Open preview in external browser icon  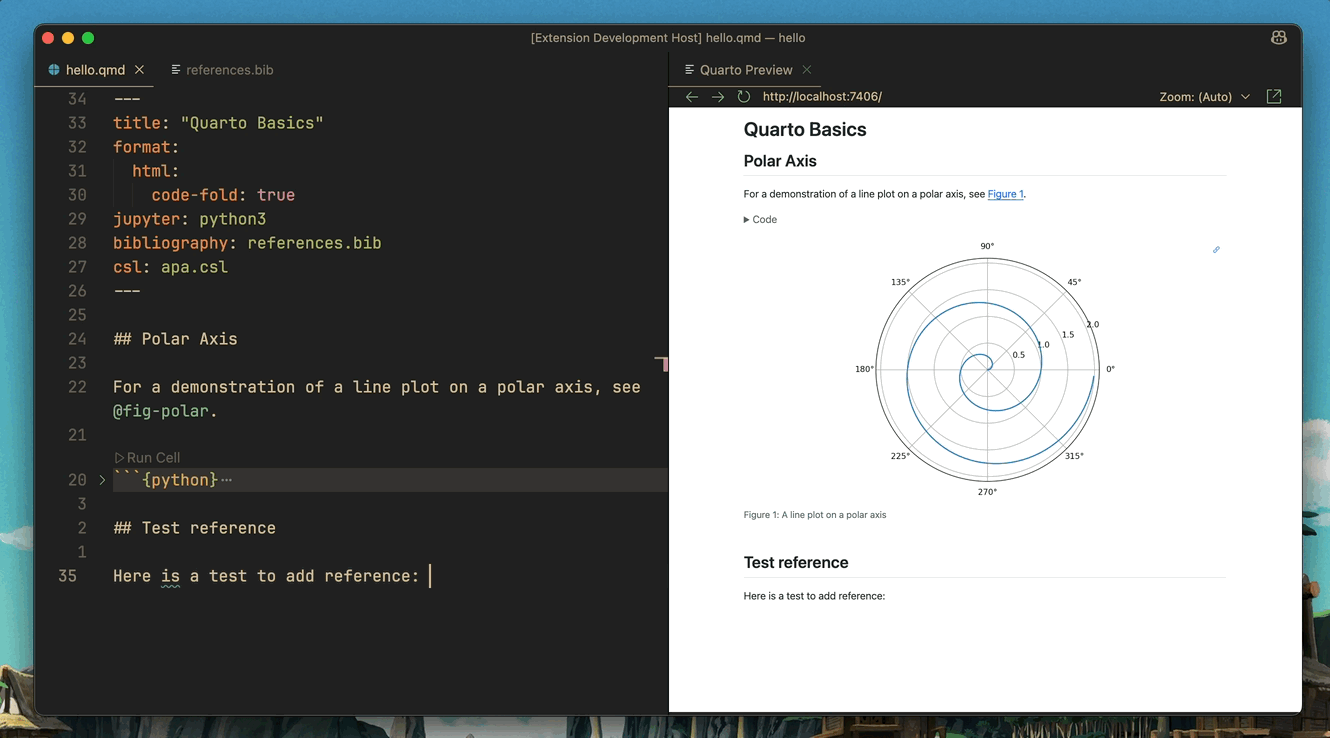1274,97
